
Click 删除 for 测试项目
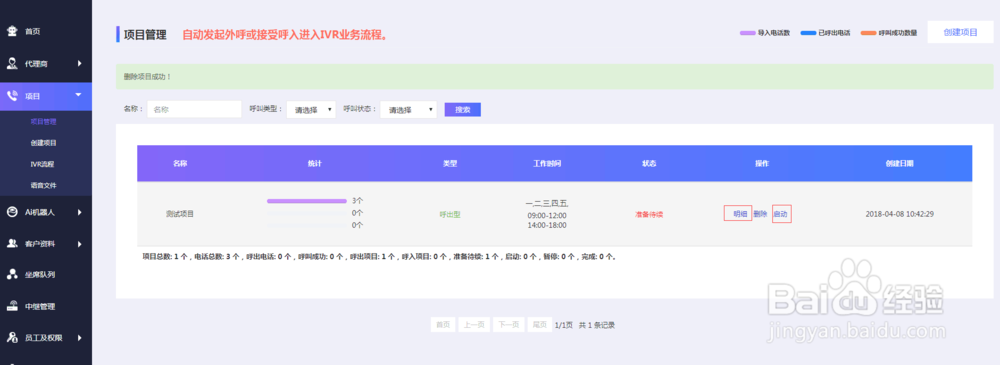click(760, 214)
